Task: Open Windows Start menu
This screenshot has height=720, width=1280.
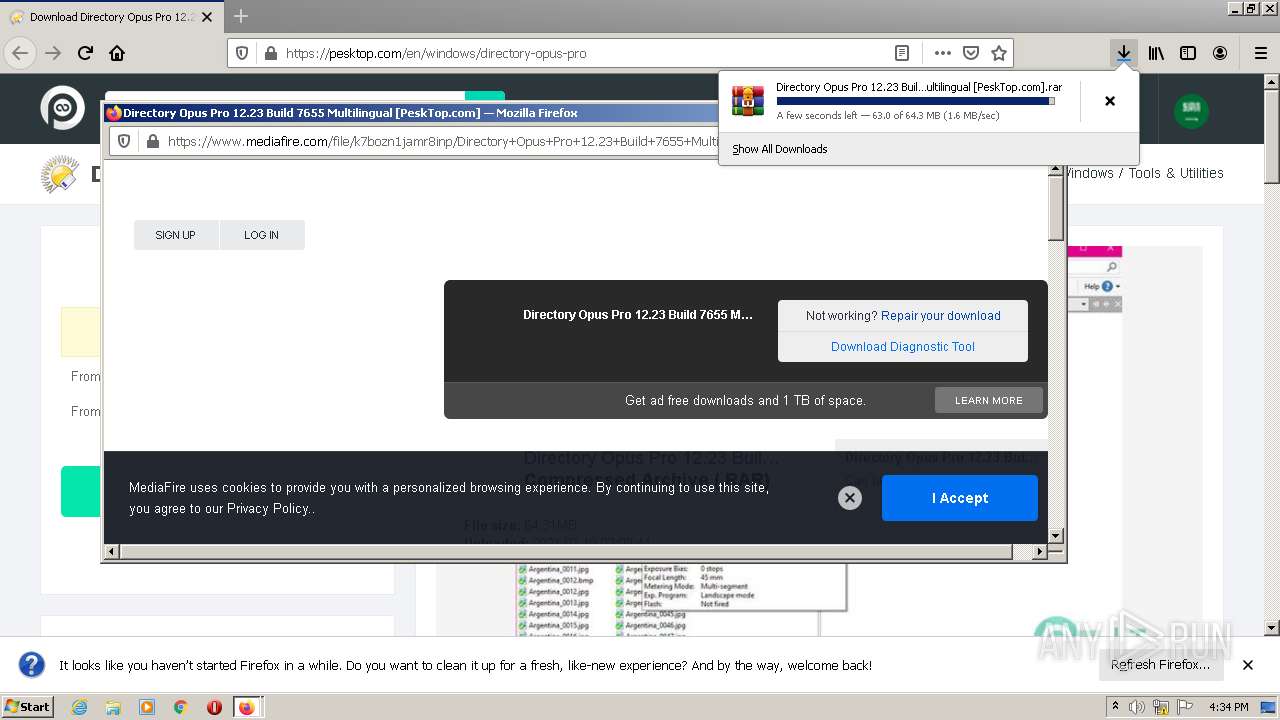Action: (27, 706)
